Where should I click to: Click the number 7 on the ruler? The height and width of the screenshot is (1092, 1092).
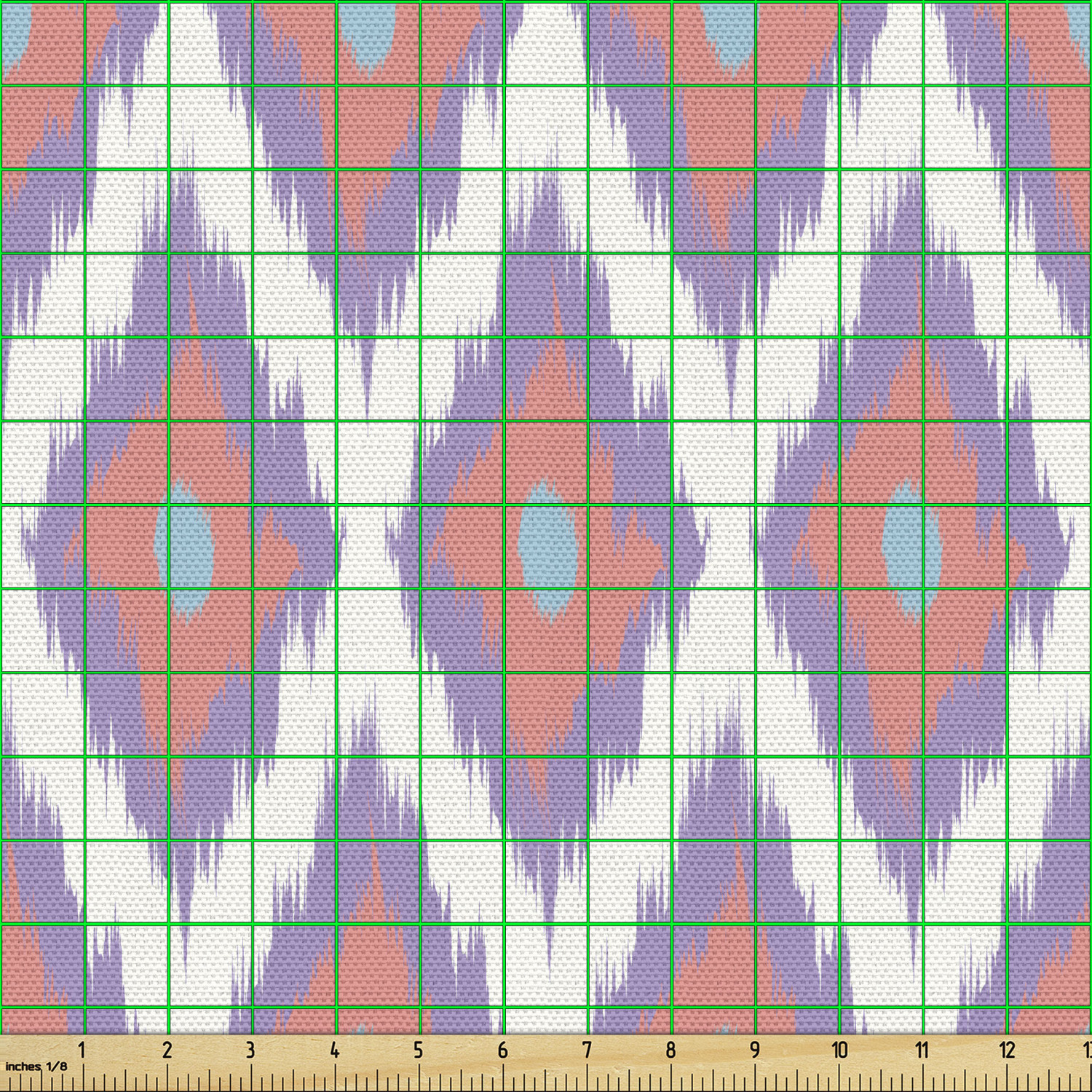[x=587, y=1051]
